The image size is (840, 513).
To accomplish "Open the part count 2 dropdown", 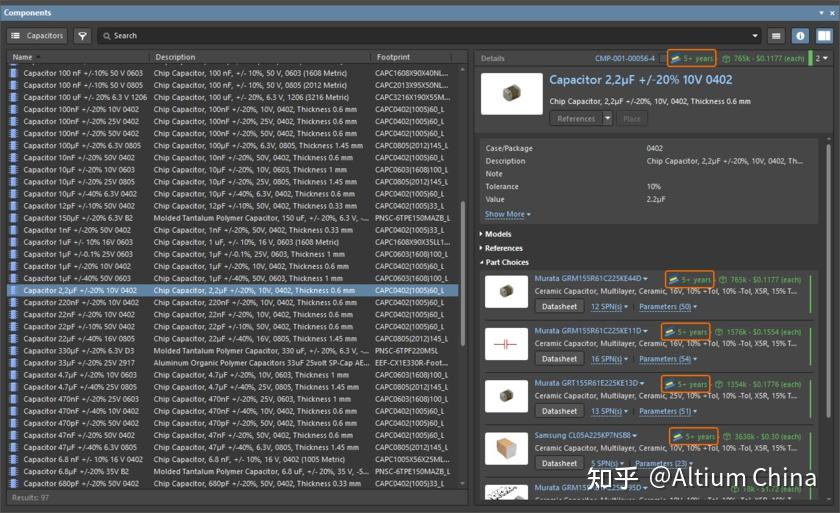I will click(x=822, y=58).
